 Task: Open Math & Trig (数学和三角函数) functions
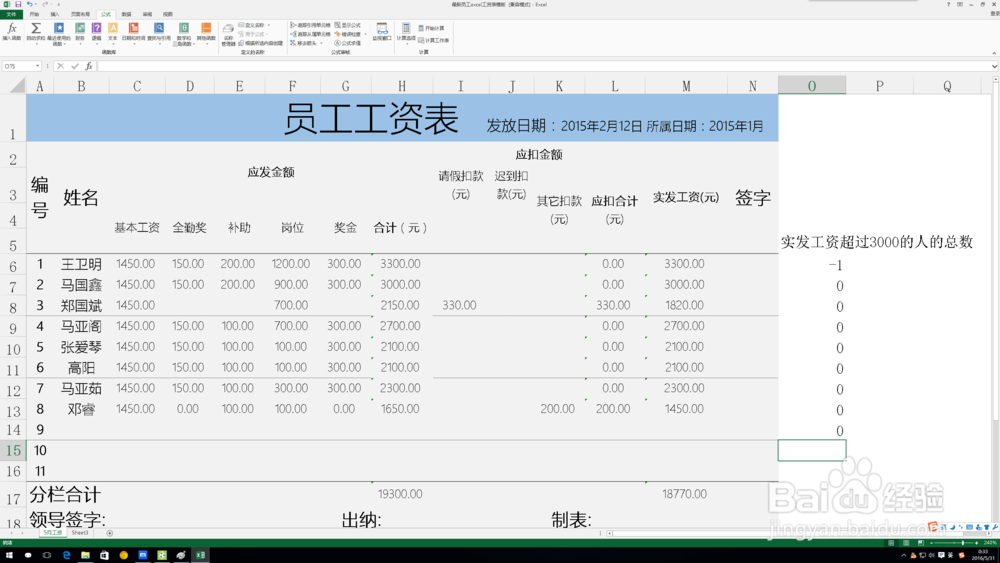tap(184, 34)
